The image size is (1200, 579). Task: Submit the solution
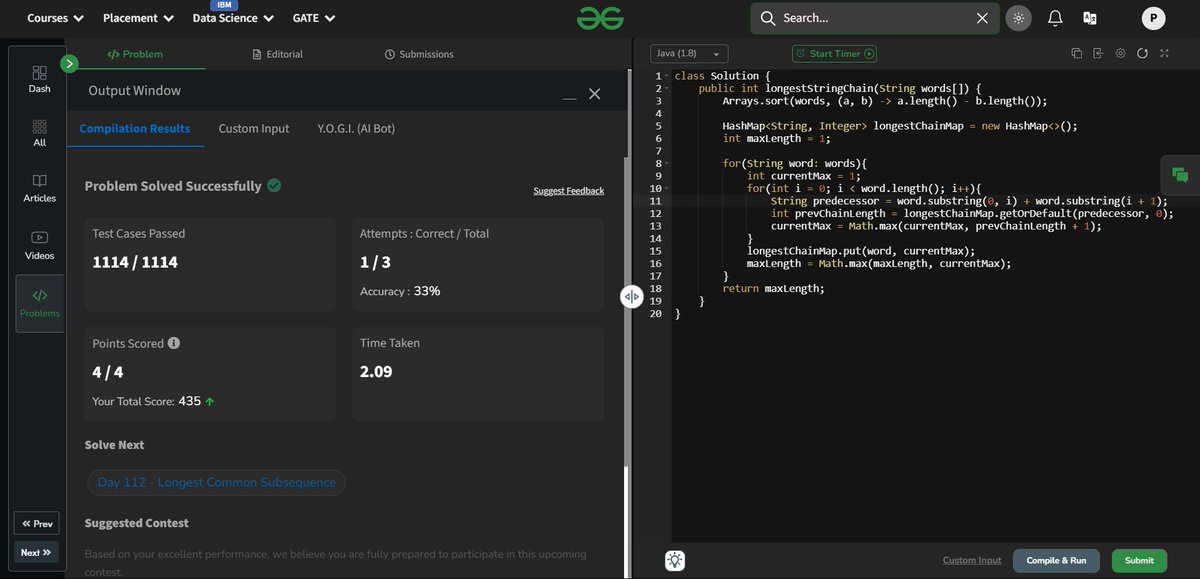coord(1139,560)
